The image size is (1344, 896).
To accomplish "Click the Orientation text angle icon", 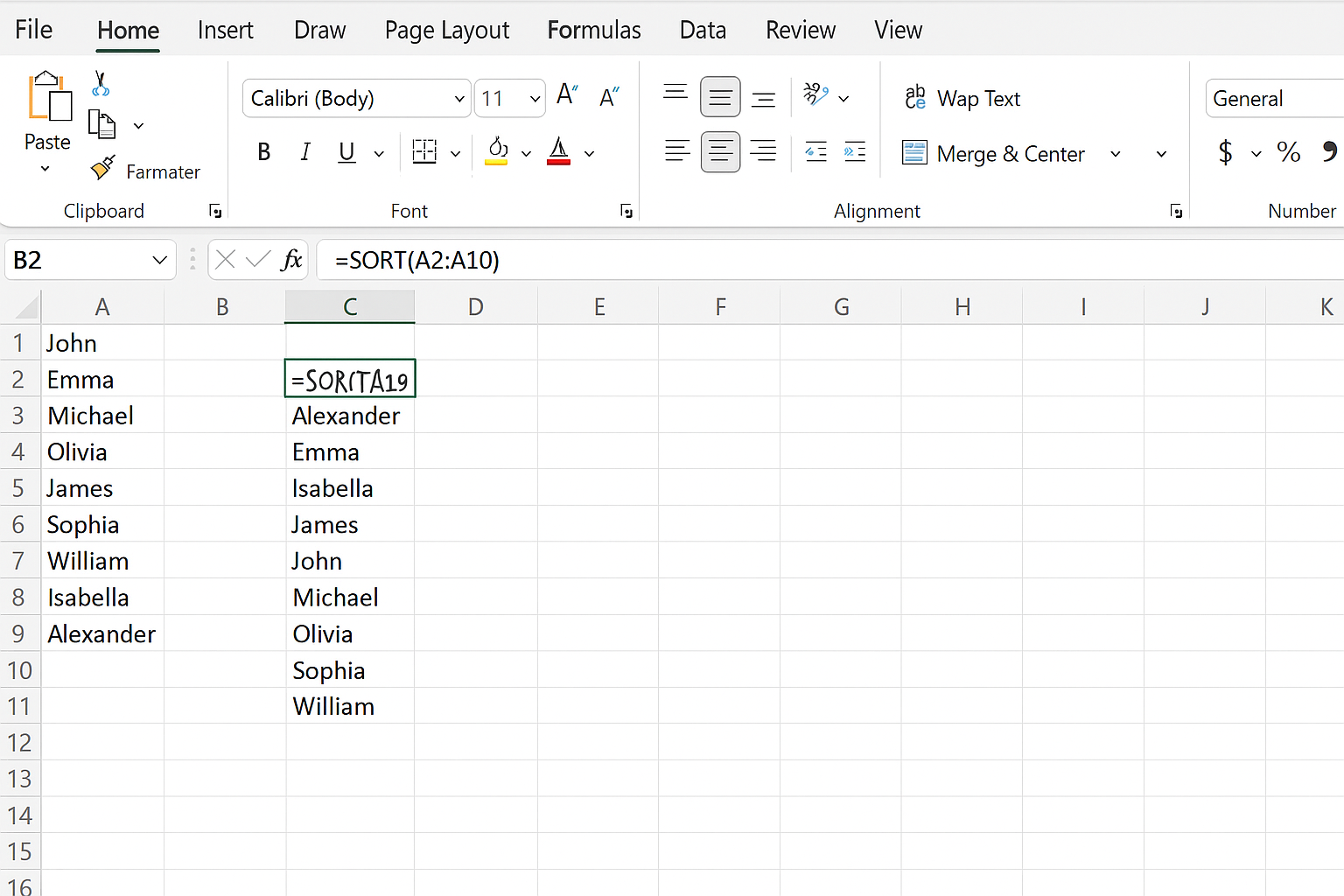I will 815,94.
